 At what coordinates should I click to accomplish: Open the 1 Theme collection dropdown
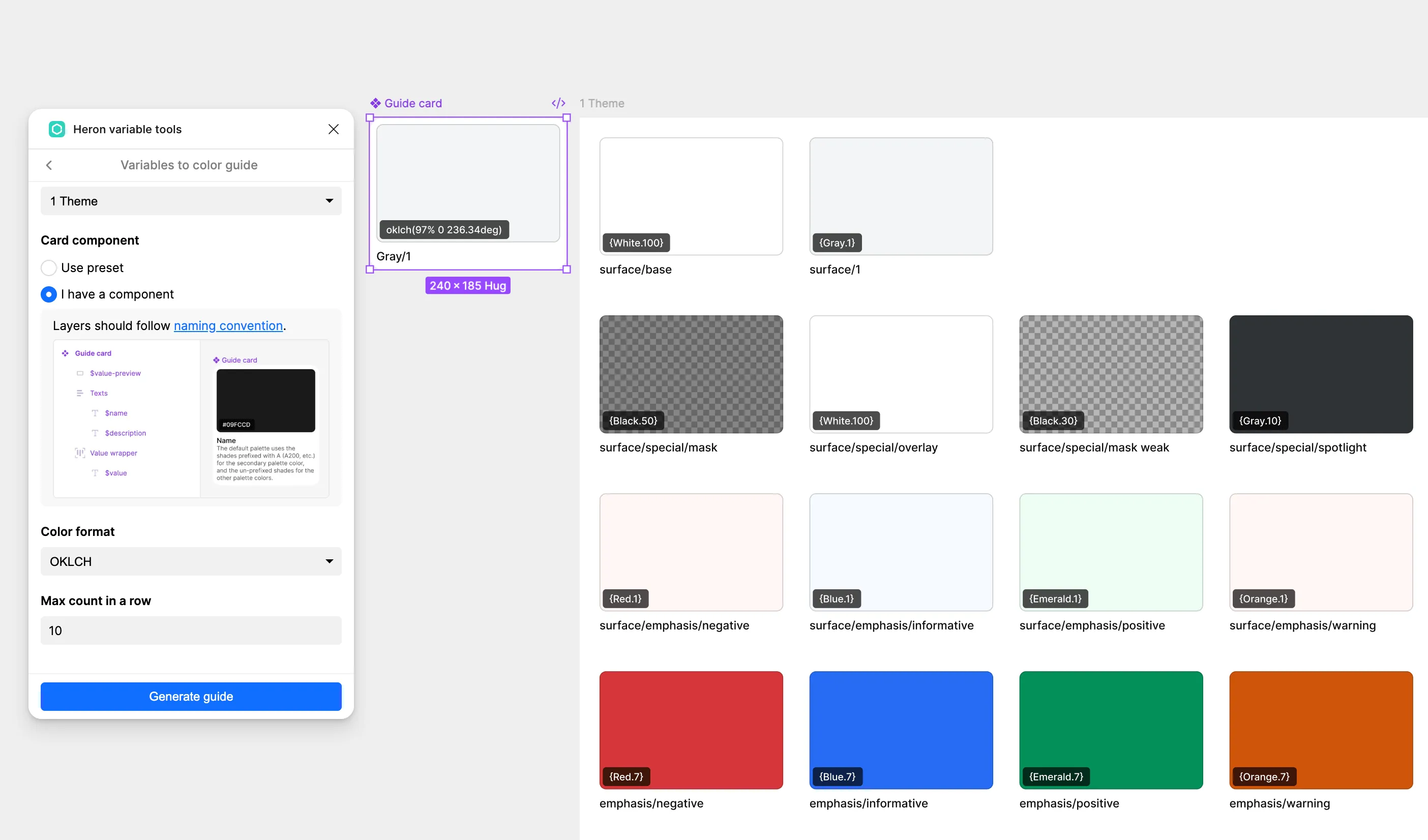tap(191, 201)
